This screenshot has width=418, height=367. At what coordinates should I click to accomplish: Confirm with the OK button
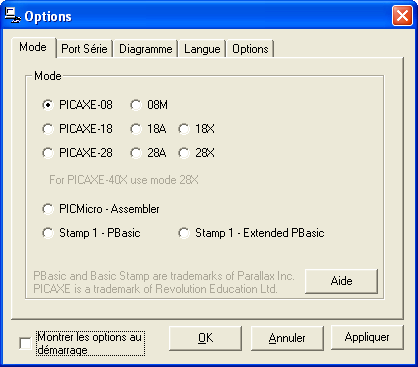coord(205,338)
